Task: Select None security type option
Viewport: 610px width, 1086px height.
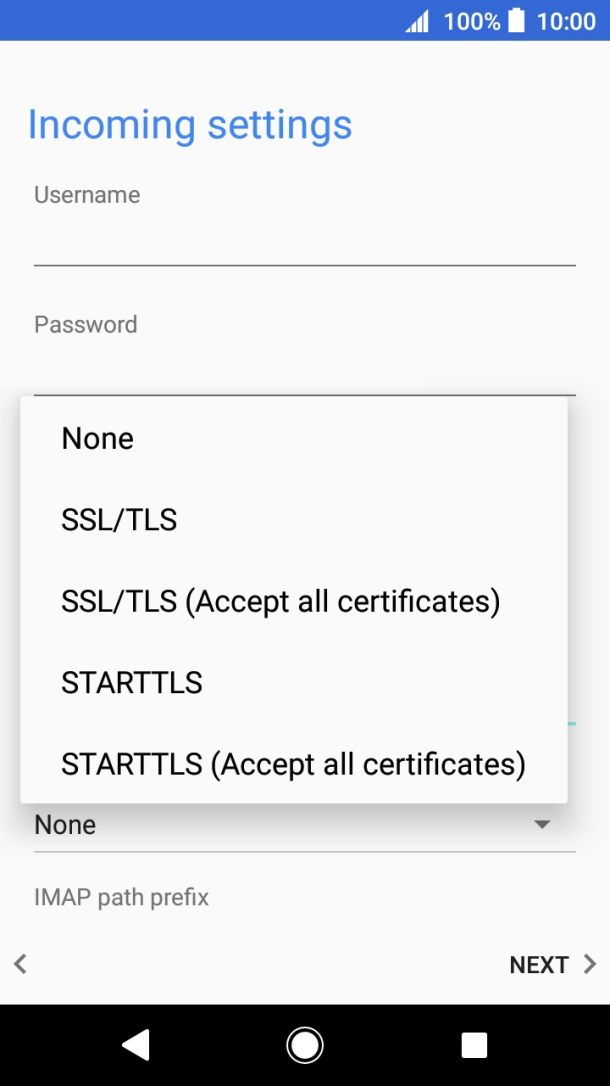Action: click(x=294, y=438)
